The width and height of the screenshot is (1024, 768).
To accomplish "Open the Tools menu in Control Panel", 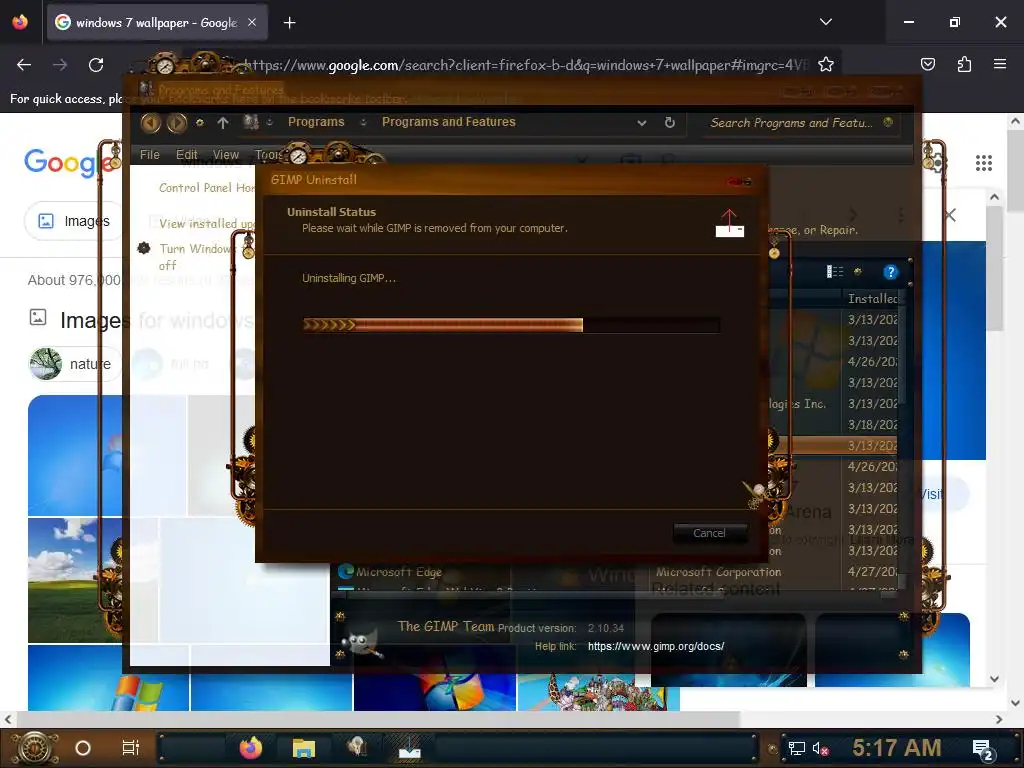I will (268, 155).
